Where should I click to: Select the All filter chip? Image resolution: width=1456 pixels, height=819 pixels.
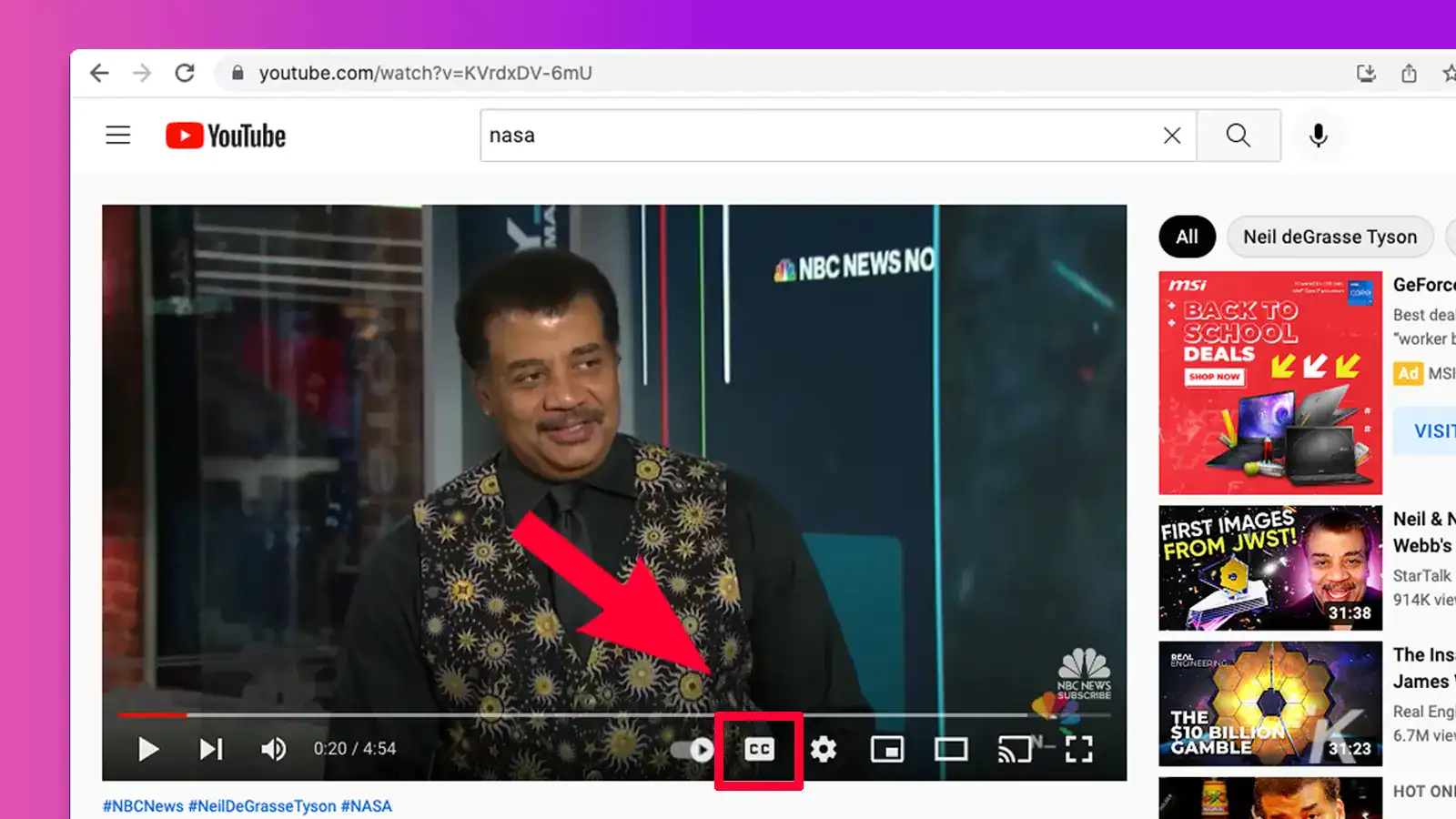pyautogui.click(x=1187, y=237)
